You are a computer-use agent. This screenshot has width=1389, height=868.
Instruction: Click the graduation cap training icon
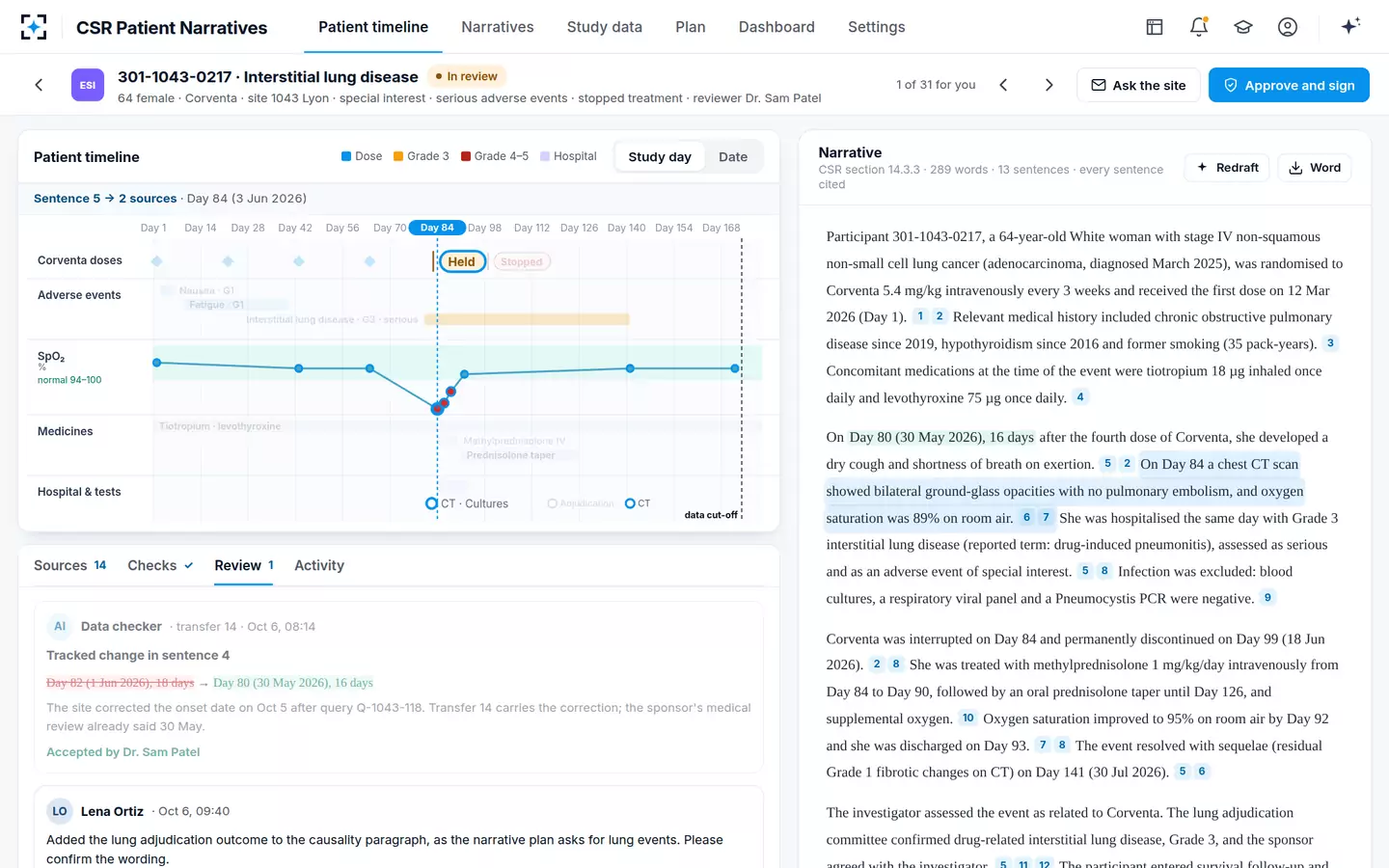1243,27
